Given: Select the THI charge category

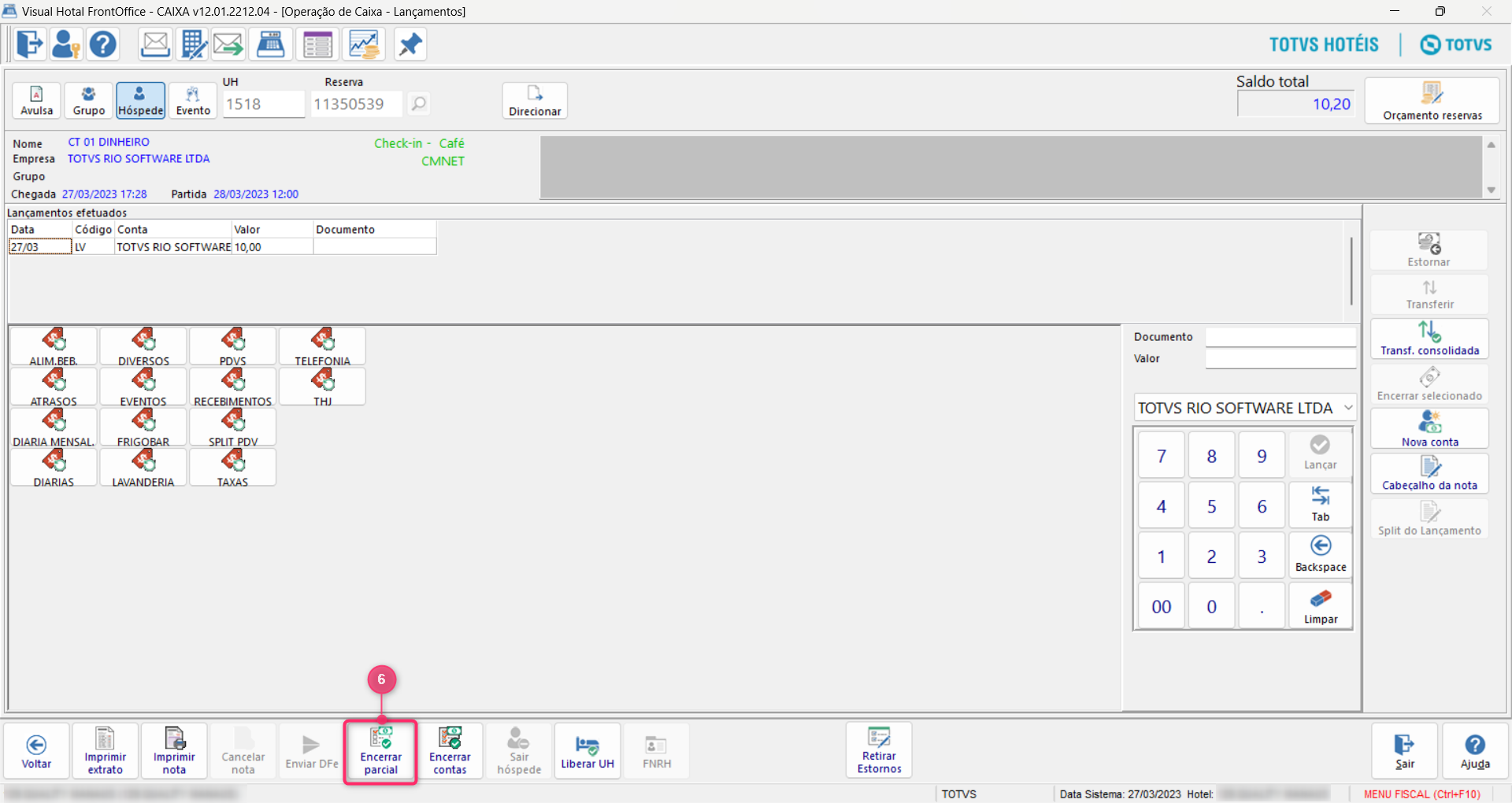Looking at the screenshot, I should pos(323,387).
